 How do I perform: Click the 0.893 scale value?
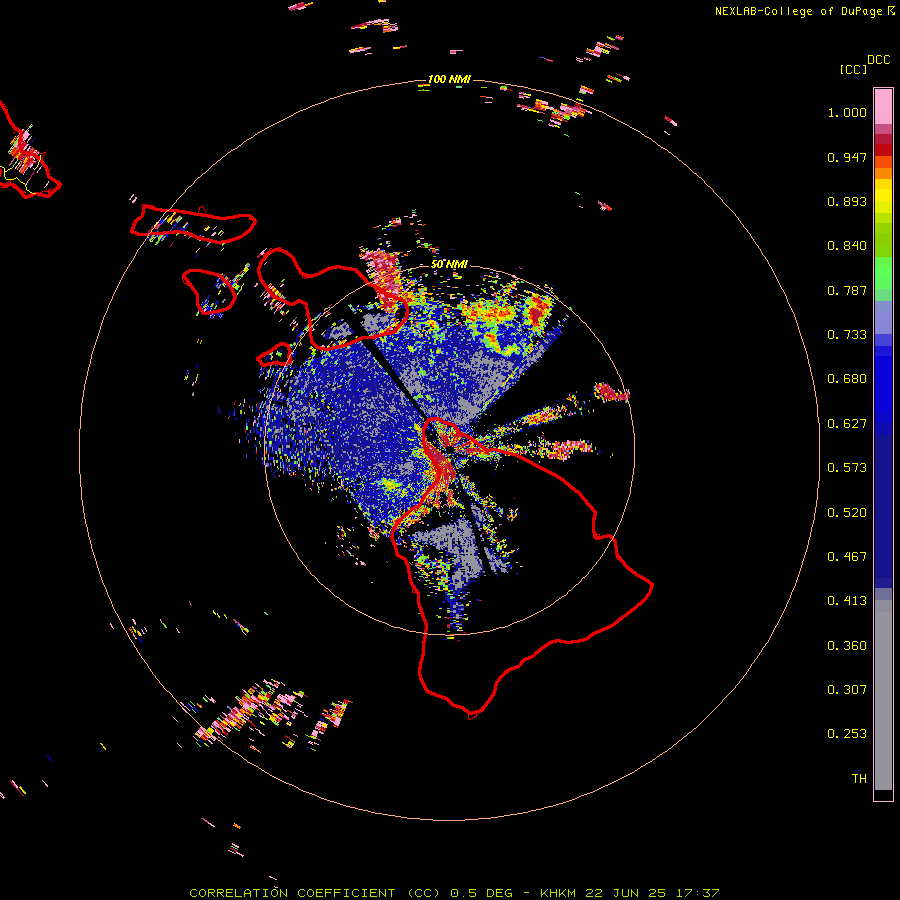point(847,201)
